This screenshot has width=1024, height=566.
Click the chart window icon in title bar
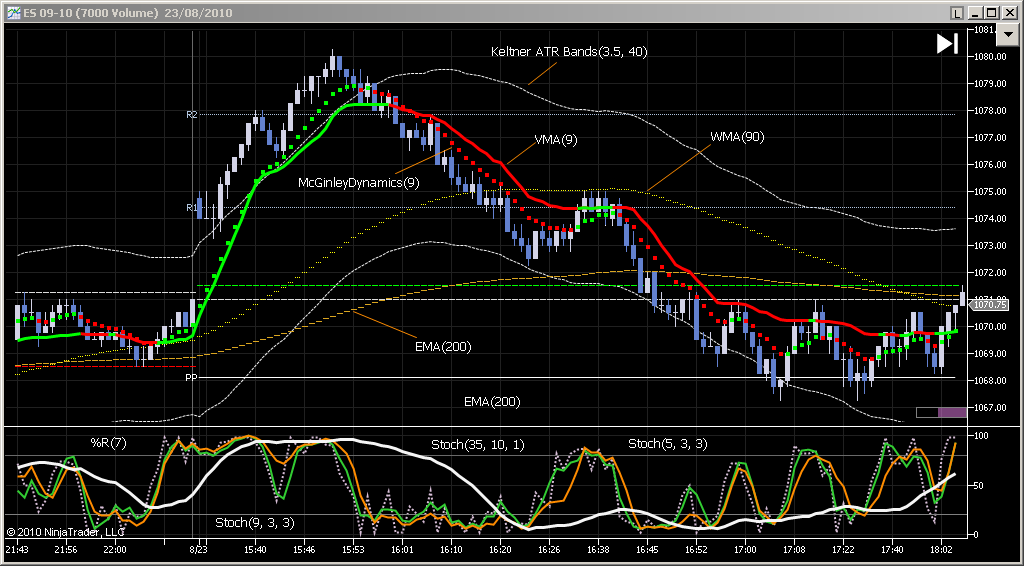pyautogui.click(x=13, y=12)
